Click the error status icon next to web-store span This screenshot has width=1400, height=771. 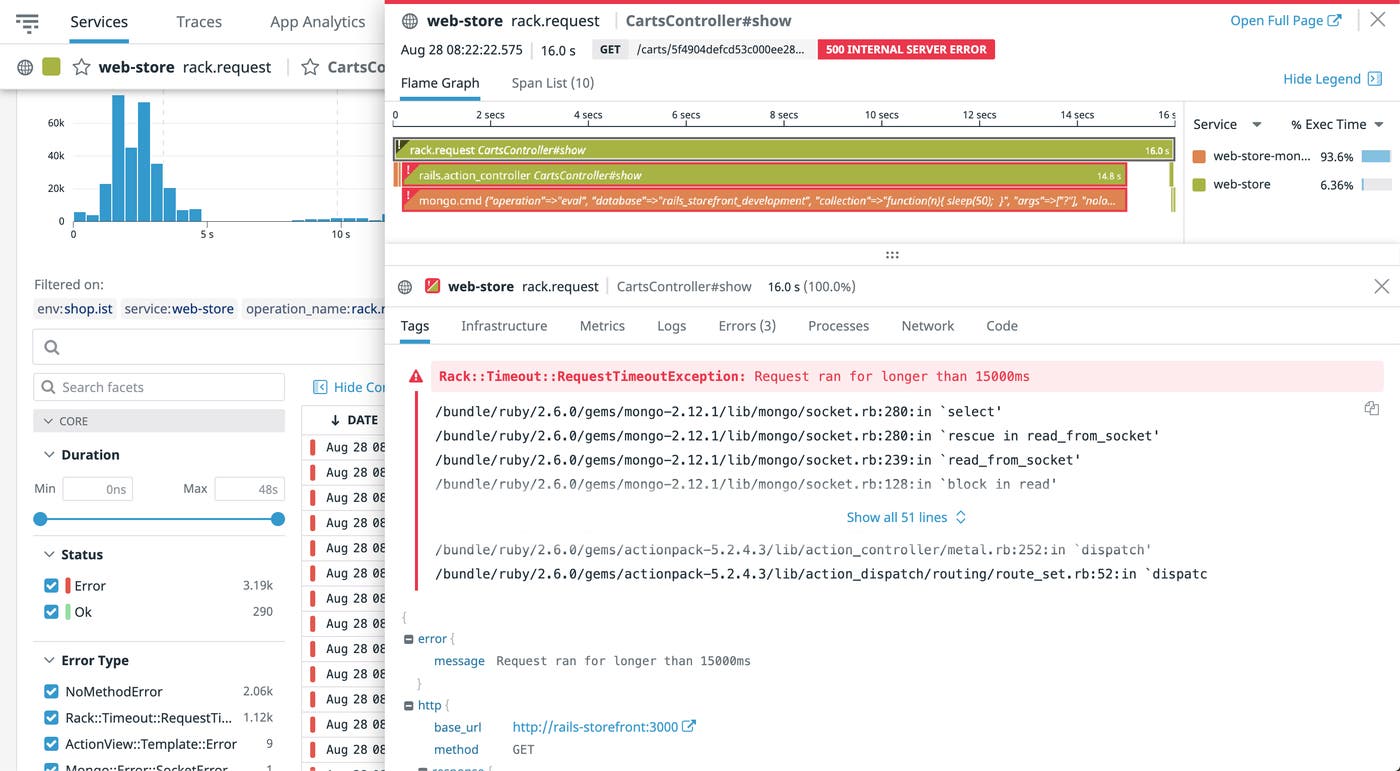pos(432,286)
